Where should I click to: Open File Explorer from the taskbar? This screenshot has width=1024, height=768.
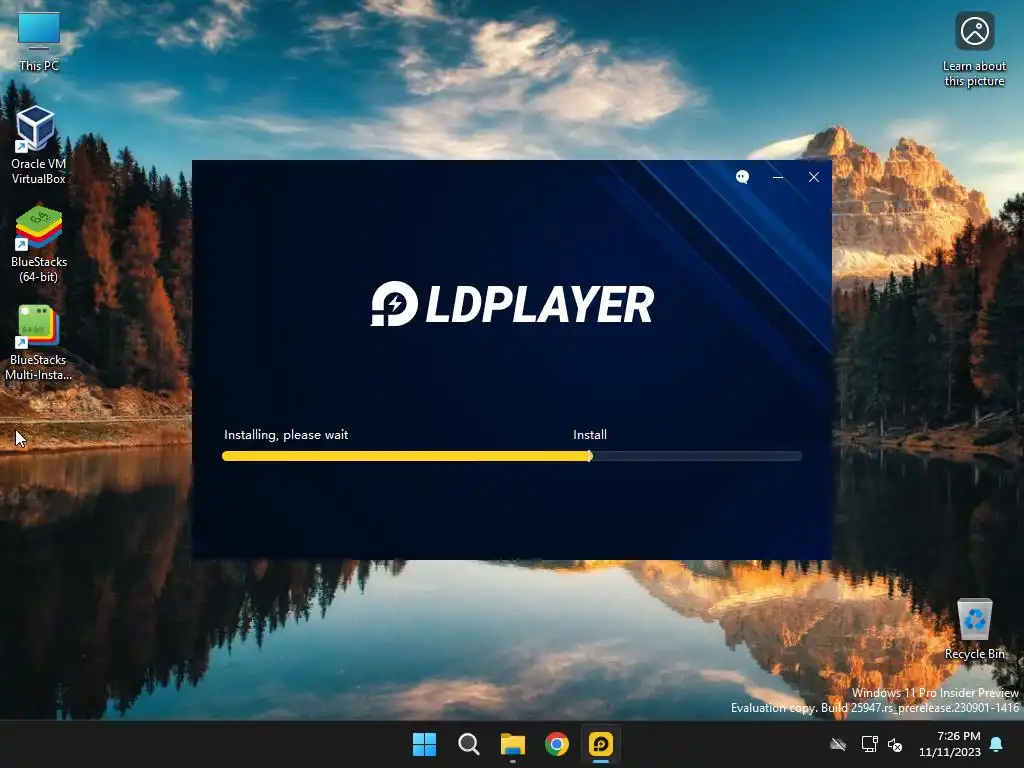513,744
